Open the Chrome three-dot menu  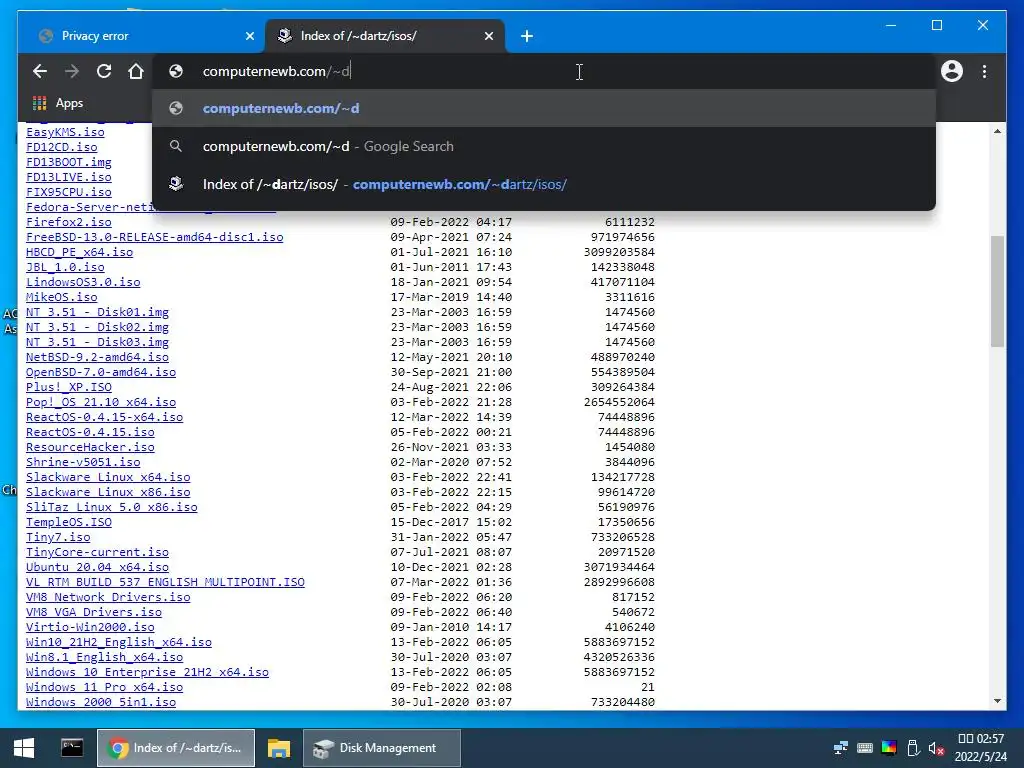984,71
